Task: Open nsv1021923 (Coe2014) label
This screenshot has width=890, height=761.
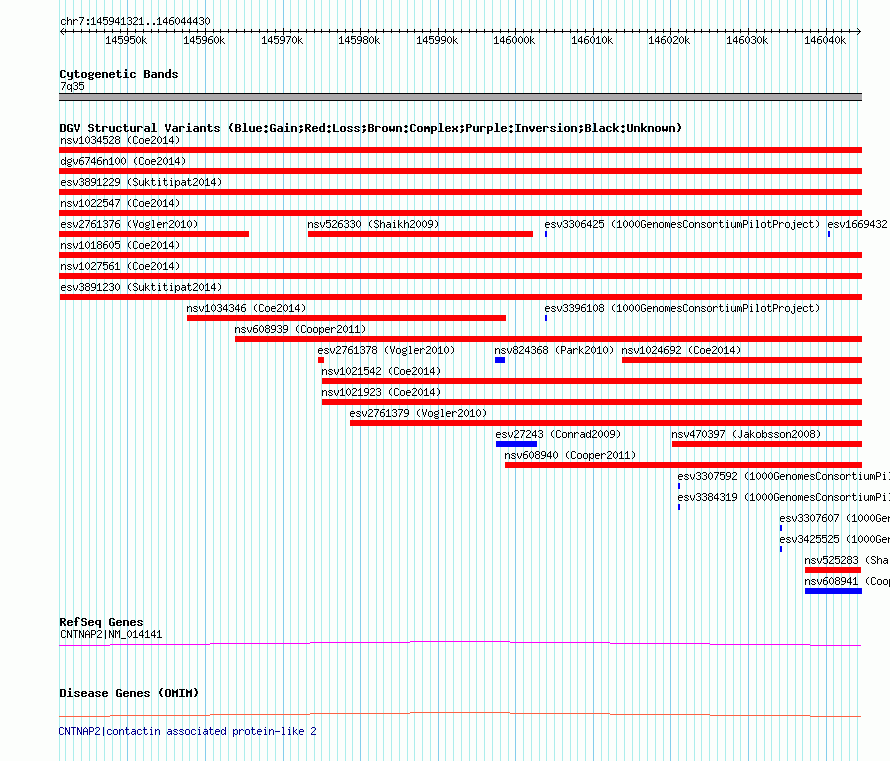Action: point(381,392)
